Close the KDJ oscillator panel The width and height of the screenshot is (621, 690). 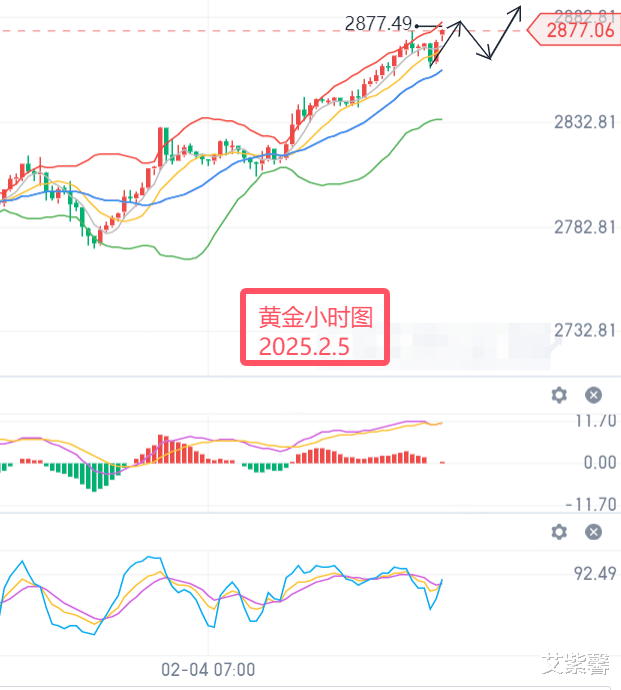tap(593, 532)
